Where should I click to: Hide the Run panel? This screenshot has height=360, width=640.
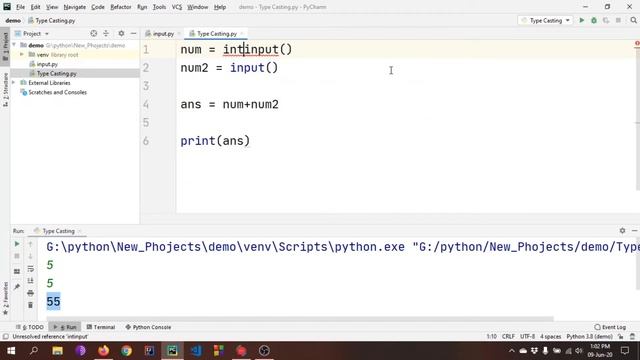click(x=634, y=231)
